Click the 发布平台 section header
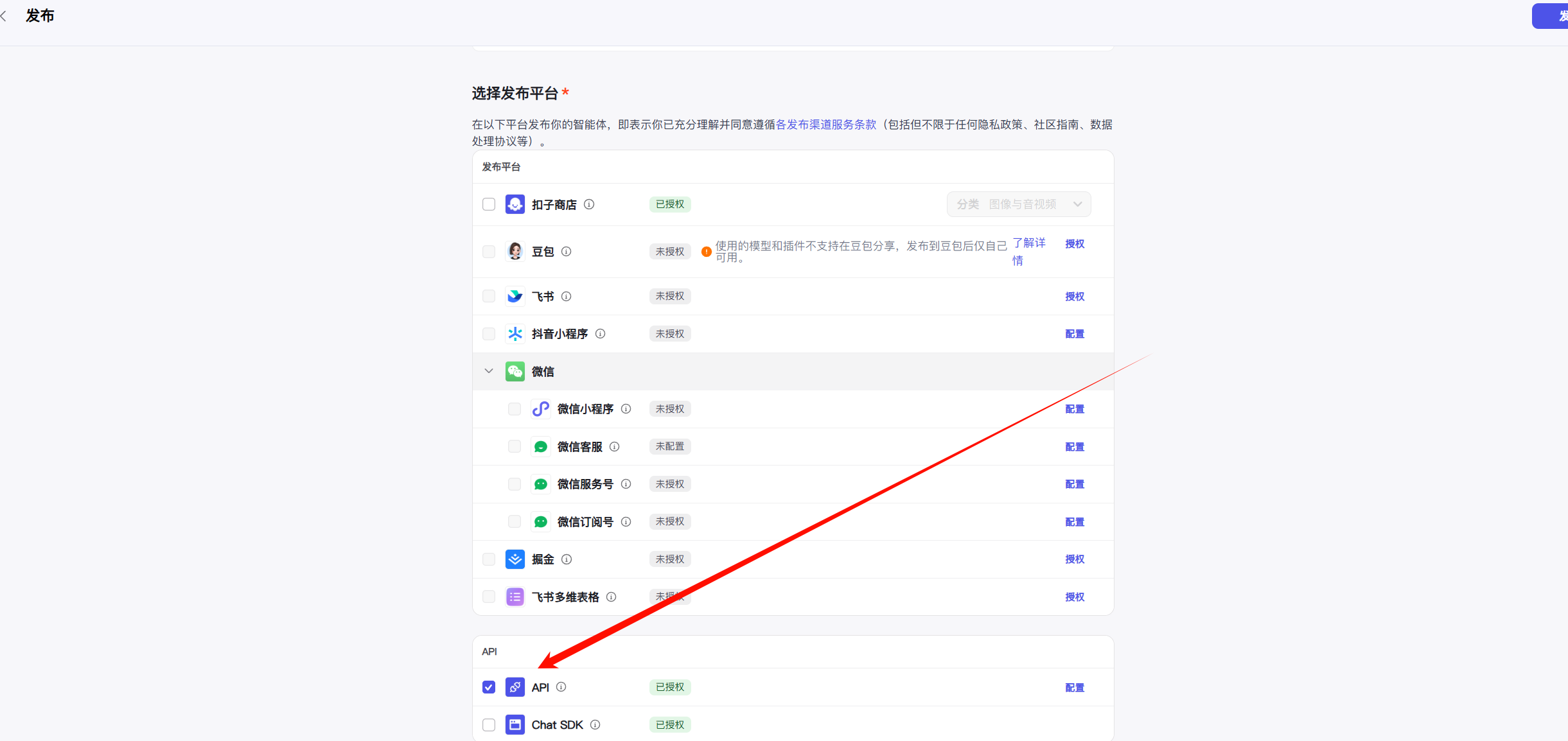1568x741 pixels. [x=501, y=167]
